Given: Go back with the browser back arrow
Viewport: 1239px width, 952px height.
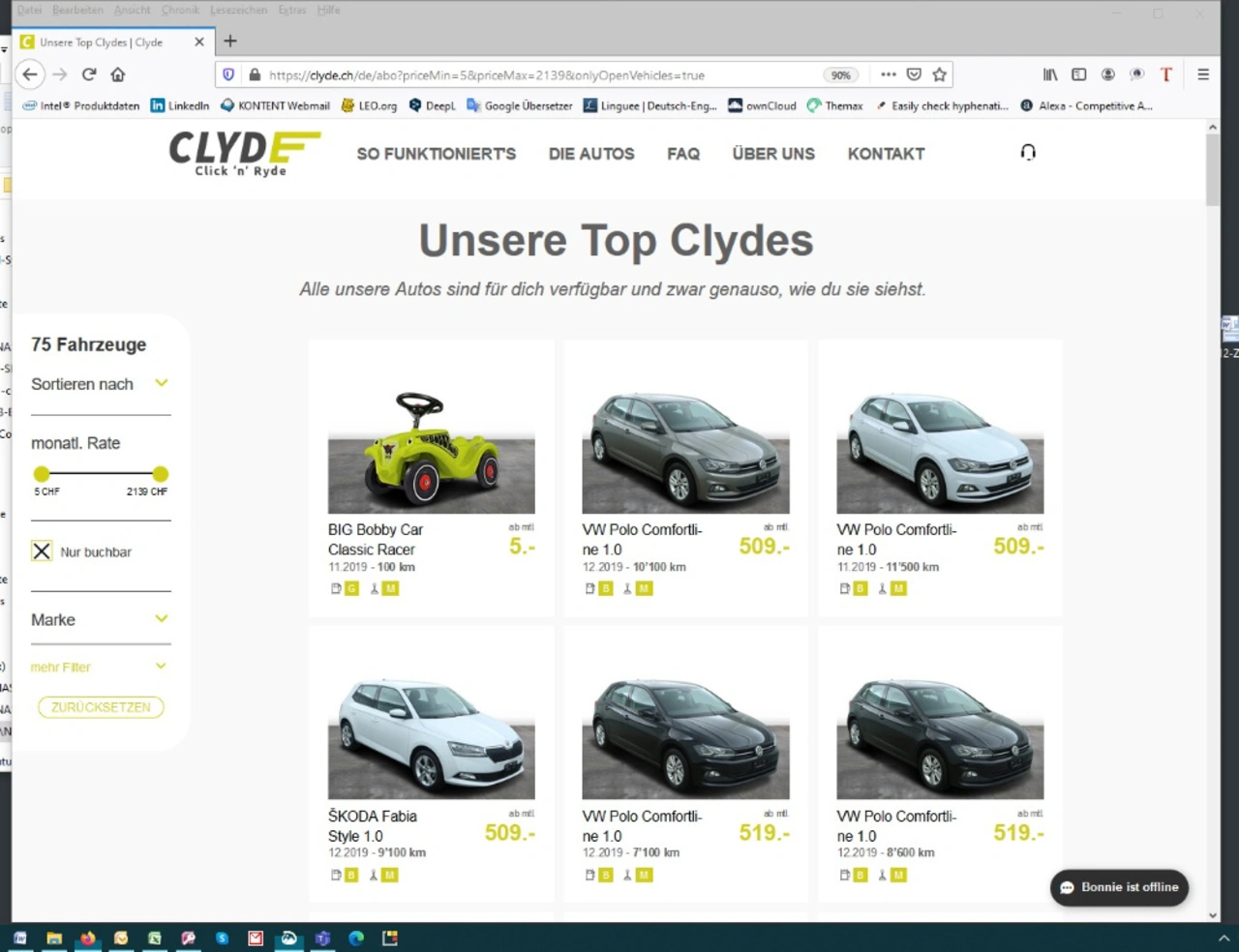Looking at the screenshot, I should pos(30,74).
